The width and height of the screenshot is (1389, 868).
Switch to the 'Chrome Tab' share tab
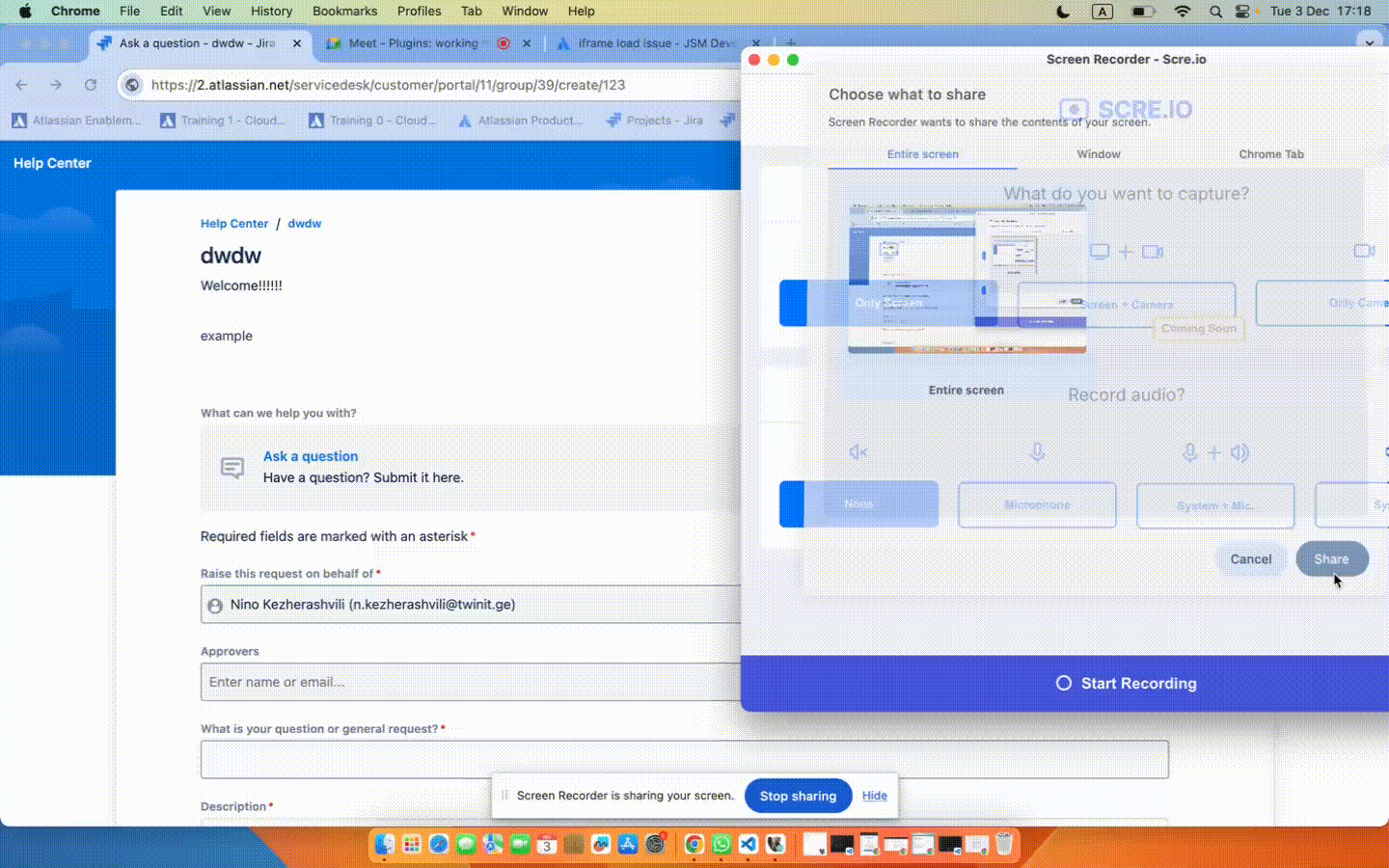(x=1271, y=154)
